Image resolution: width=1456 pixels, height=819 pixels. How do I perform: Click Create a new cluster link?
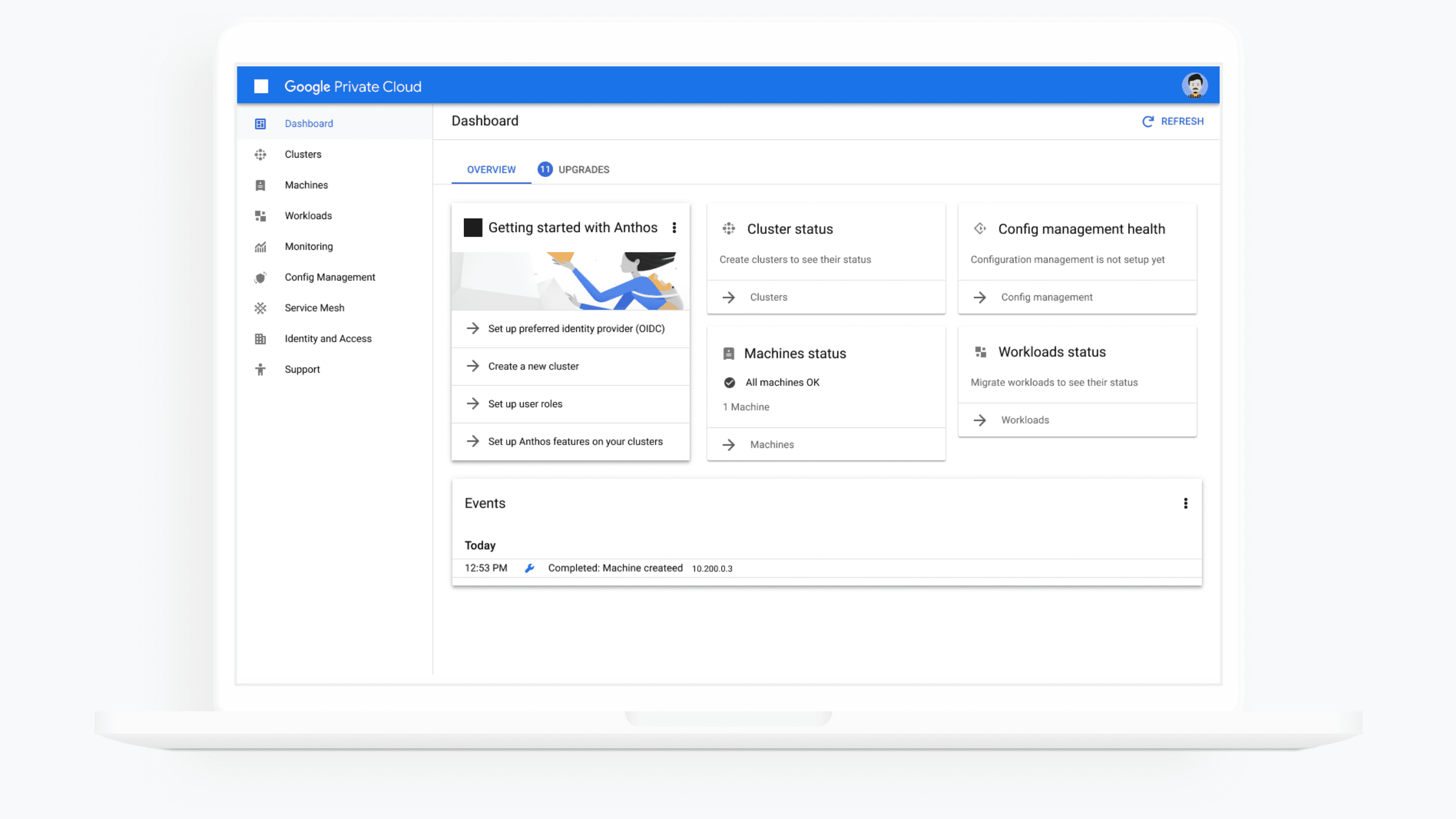pos(533,366)
